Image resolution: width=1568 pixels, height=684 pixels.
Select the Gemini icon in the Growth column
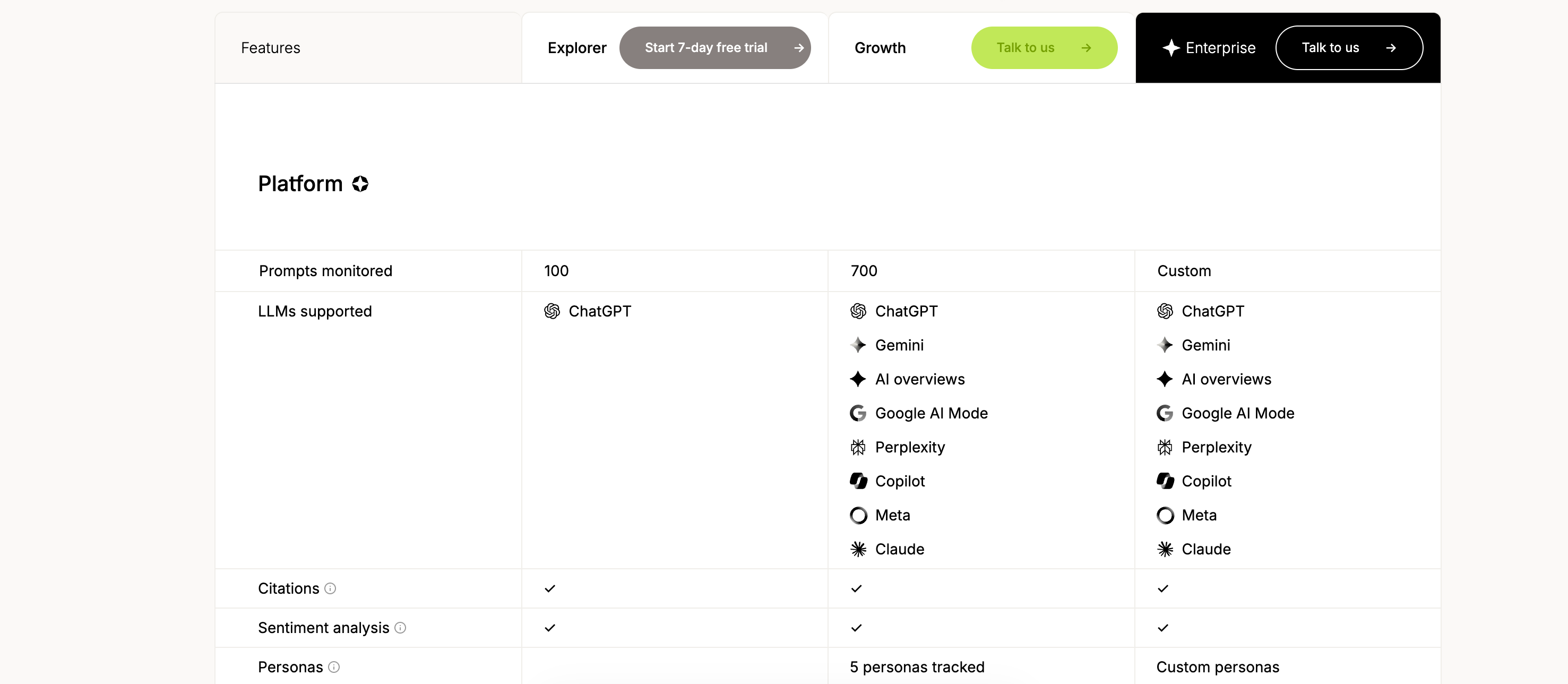858,345
